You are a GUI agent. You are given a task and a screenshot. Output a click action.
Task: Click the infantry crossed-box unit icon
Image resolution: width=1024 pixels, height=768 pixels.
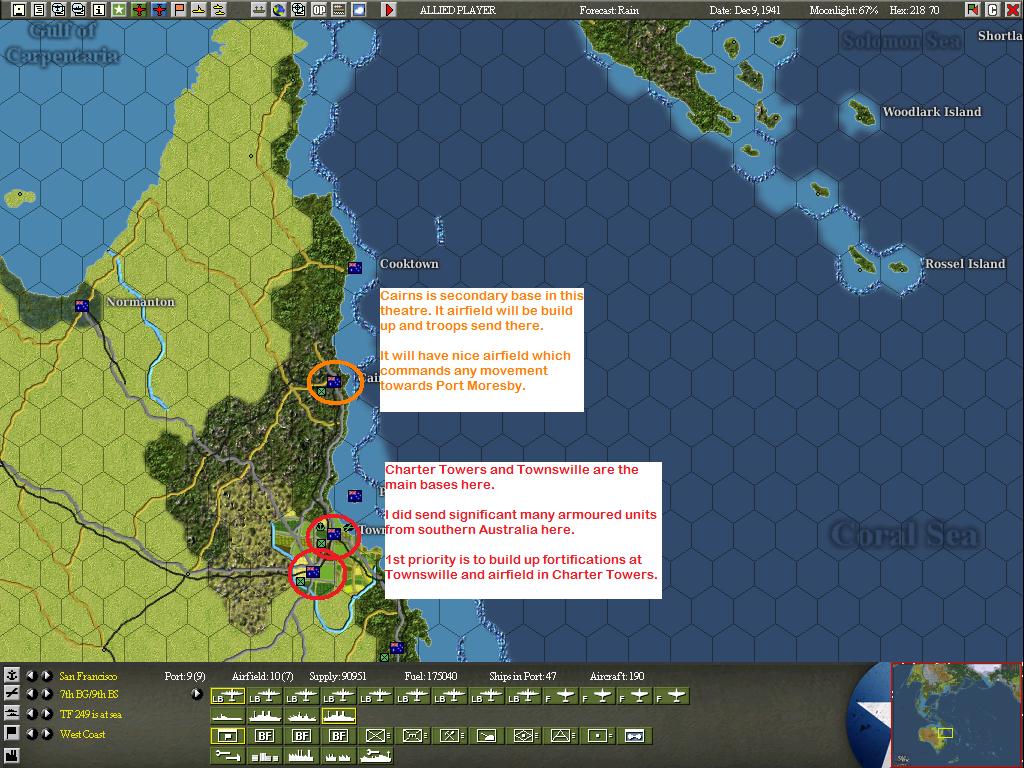[x=374, y=736]
